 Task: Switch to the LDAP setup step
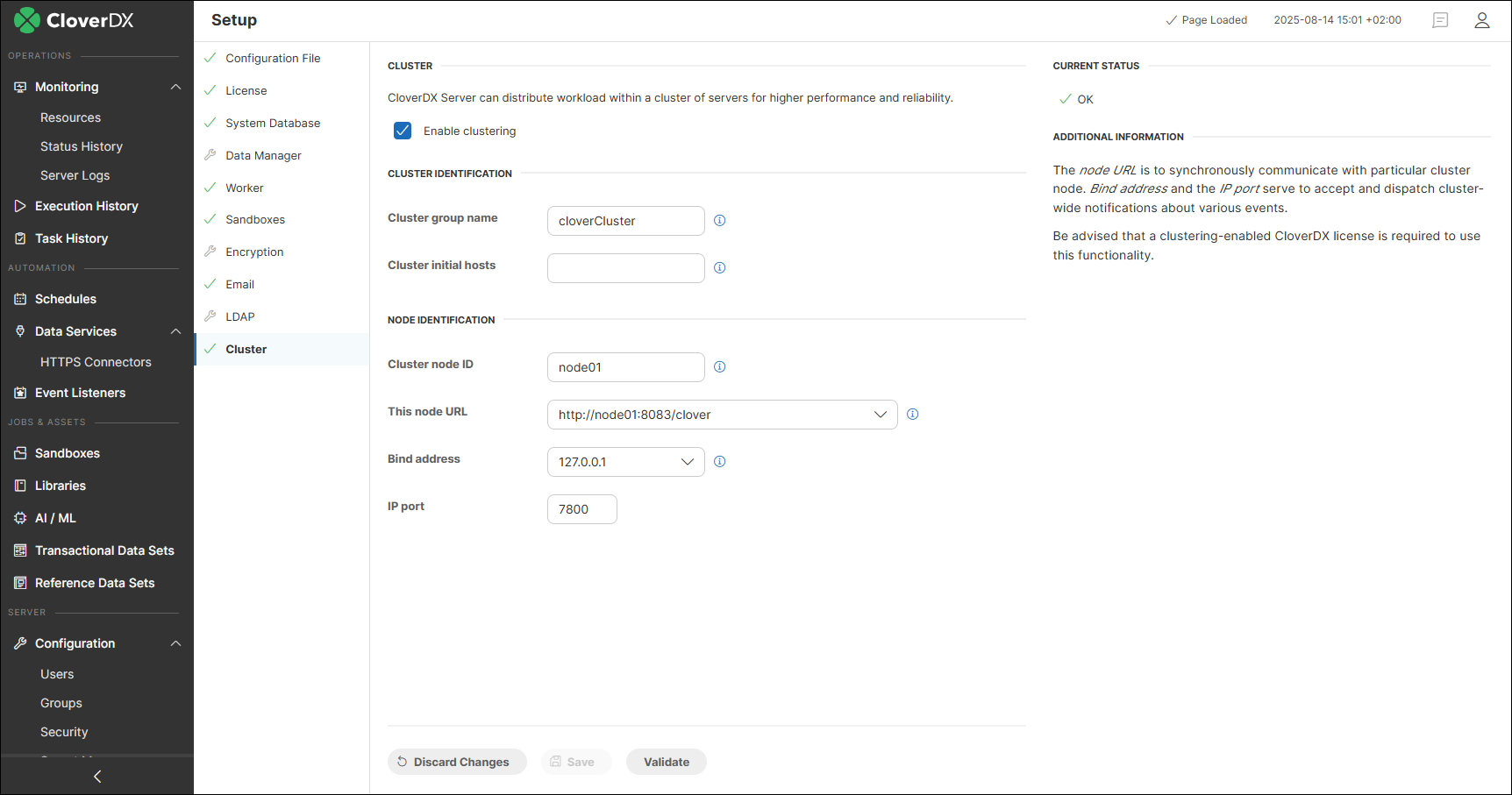pos(239,316)
